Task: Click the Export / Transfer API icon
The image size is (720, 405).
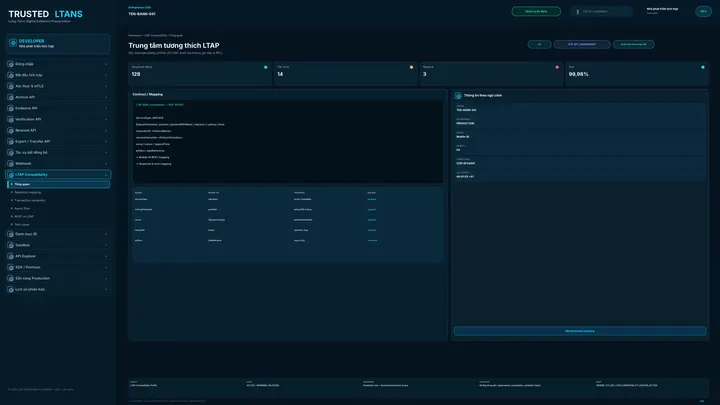Action: pyautogui.click(x=11, y=141)
